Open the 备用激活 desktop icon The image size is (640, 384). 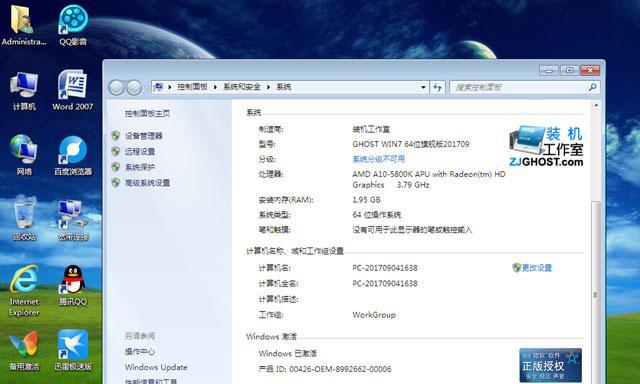coord(24,351)
